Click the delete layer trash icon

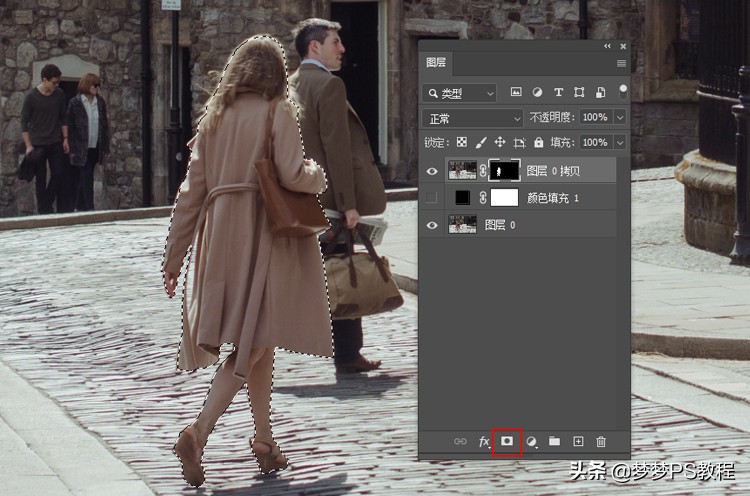601,441
